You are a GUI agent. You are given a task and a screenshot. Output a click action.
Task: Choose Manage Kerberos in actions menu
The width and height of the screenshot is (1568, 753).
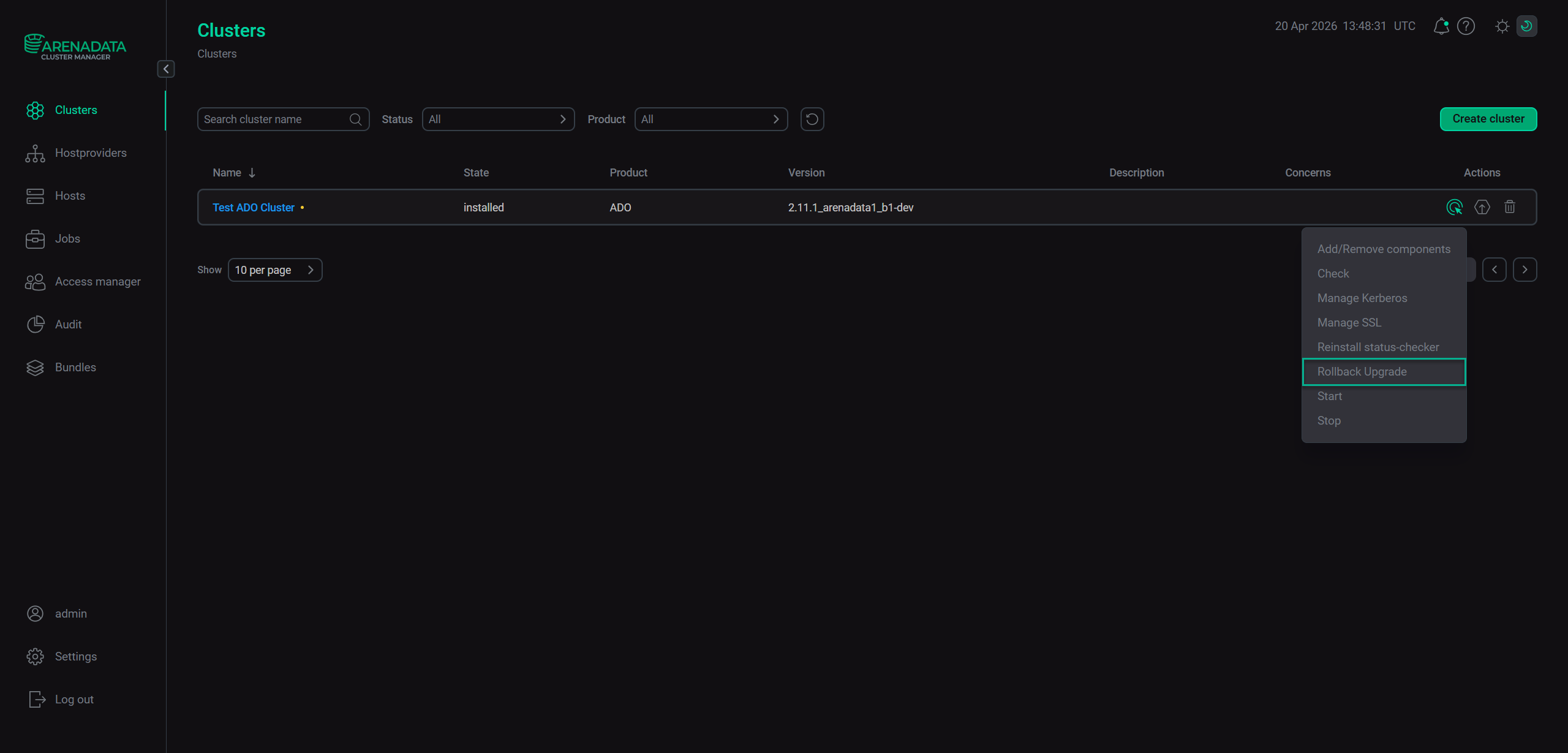tap(1362, 298)
